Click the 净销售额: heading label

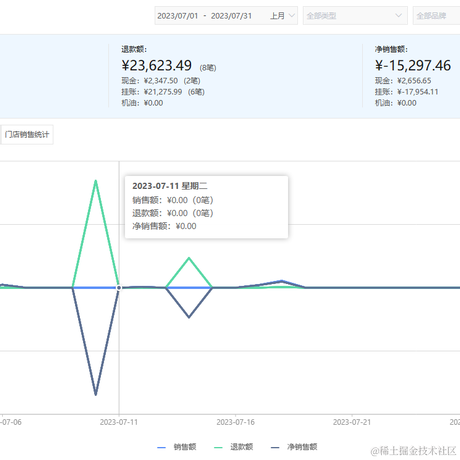tap(391, 49)
